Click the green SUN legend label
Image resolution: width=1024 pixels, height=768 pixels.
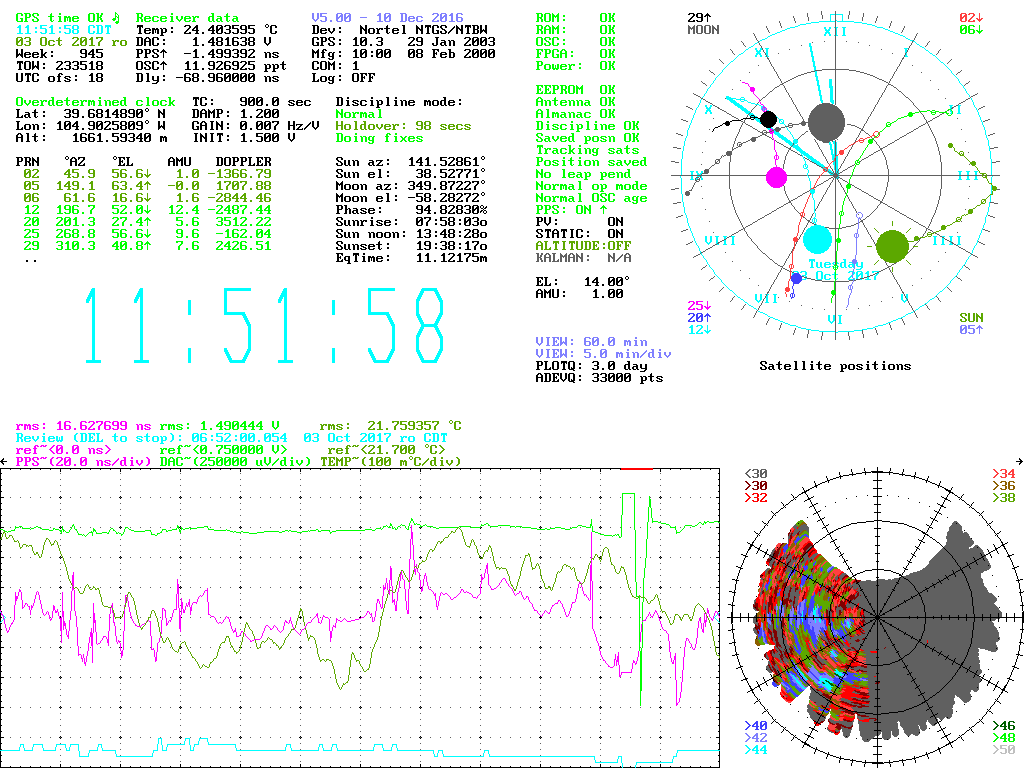pos(971,317)
